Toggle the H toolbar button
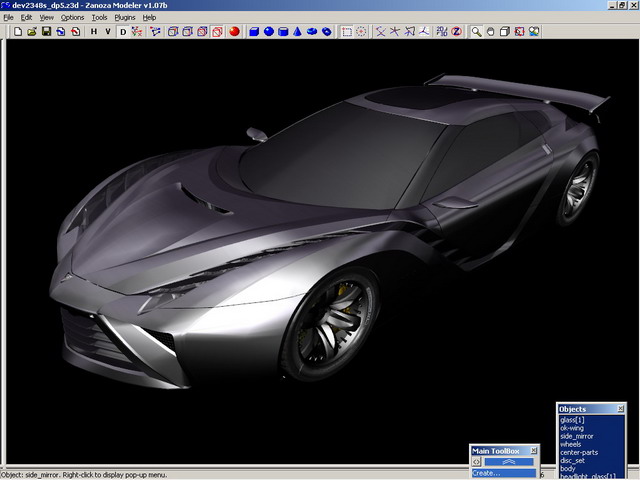Screen dimensions: 640x480 [x=94, y=32]
